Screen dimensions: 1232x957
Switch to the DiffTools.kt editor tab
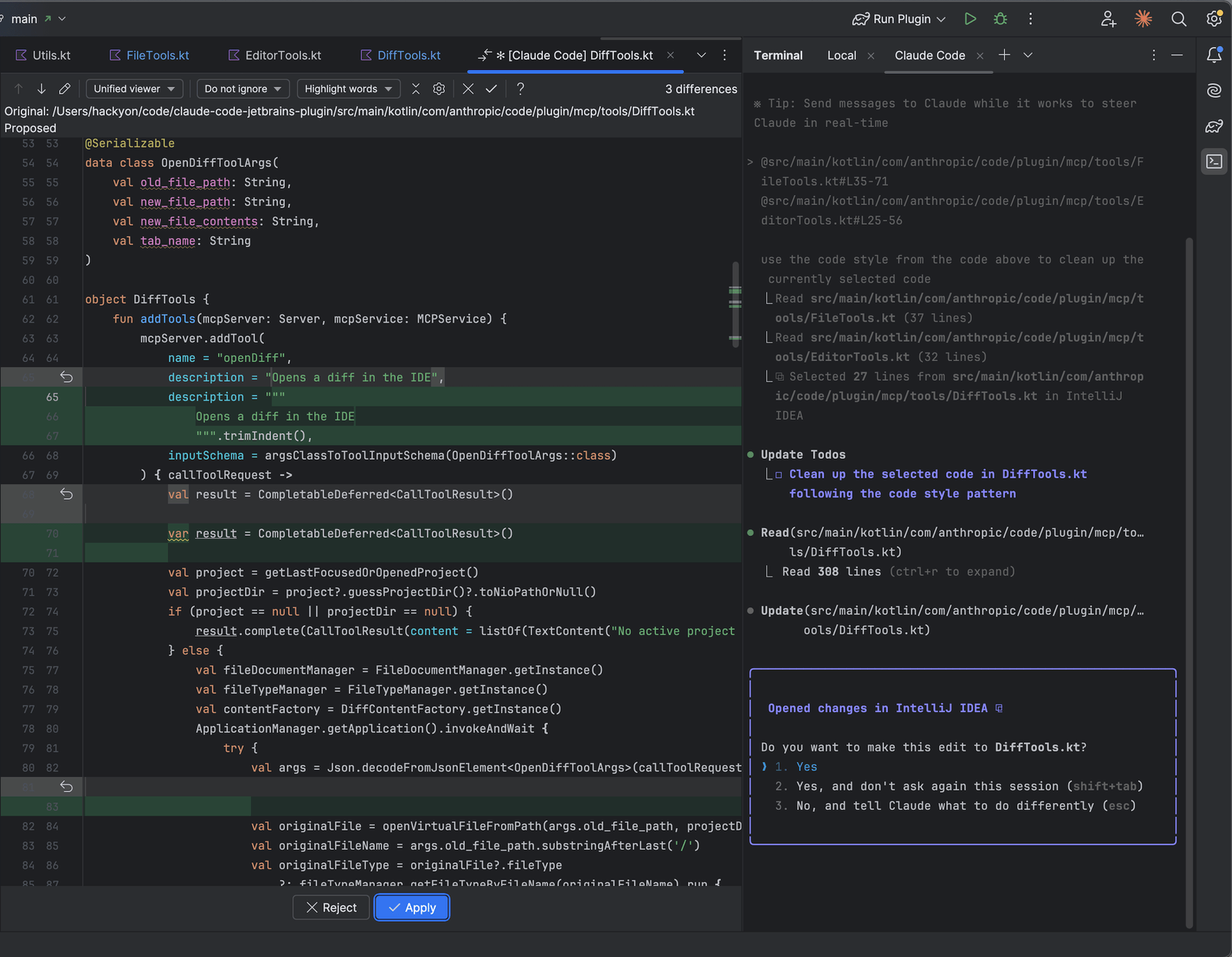pyautogui.click(x=400, y=55)
